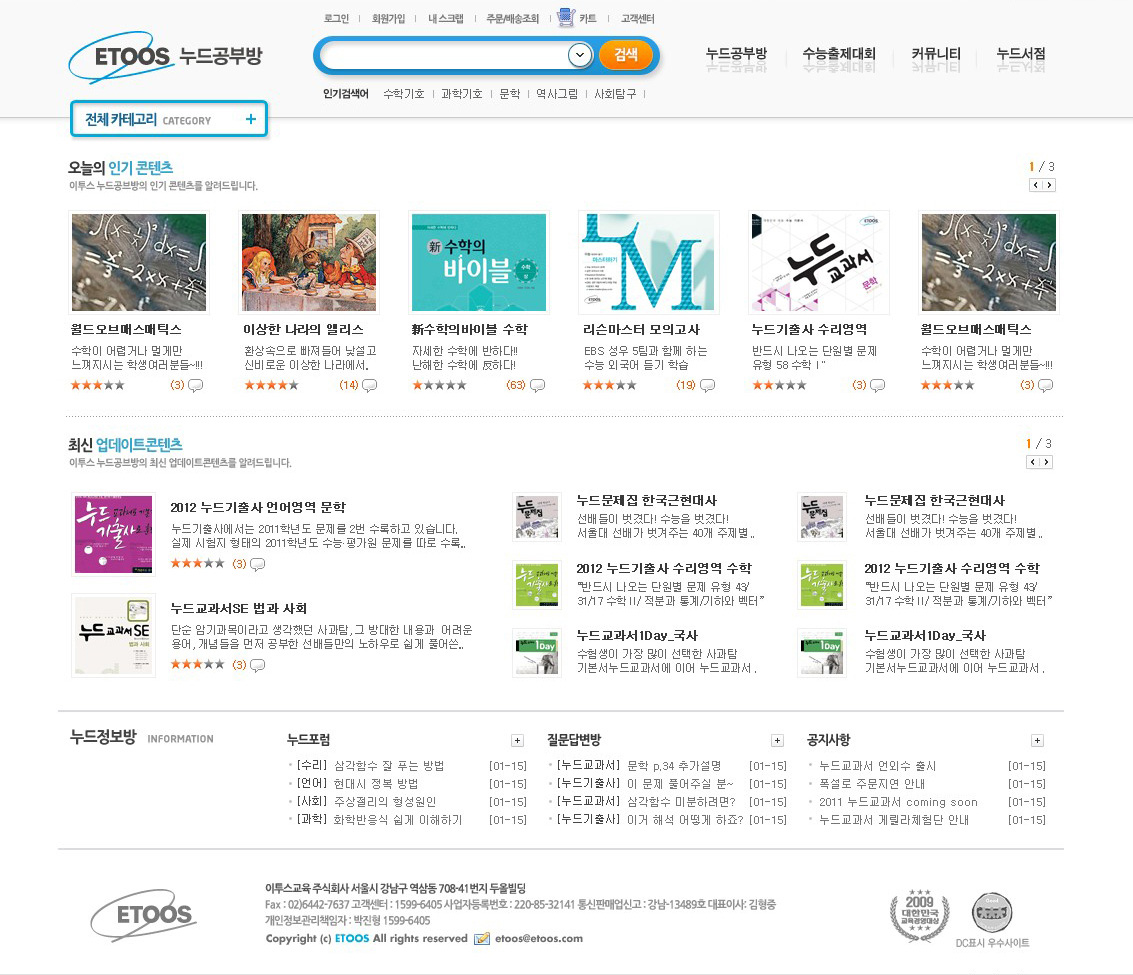1133x975 pixels.
Task: Click the ETOOS 누드공부방 logo in header
Action: [166, 56]
